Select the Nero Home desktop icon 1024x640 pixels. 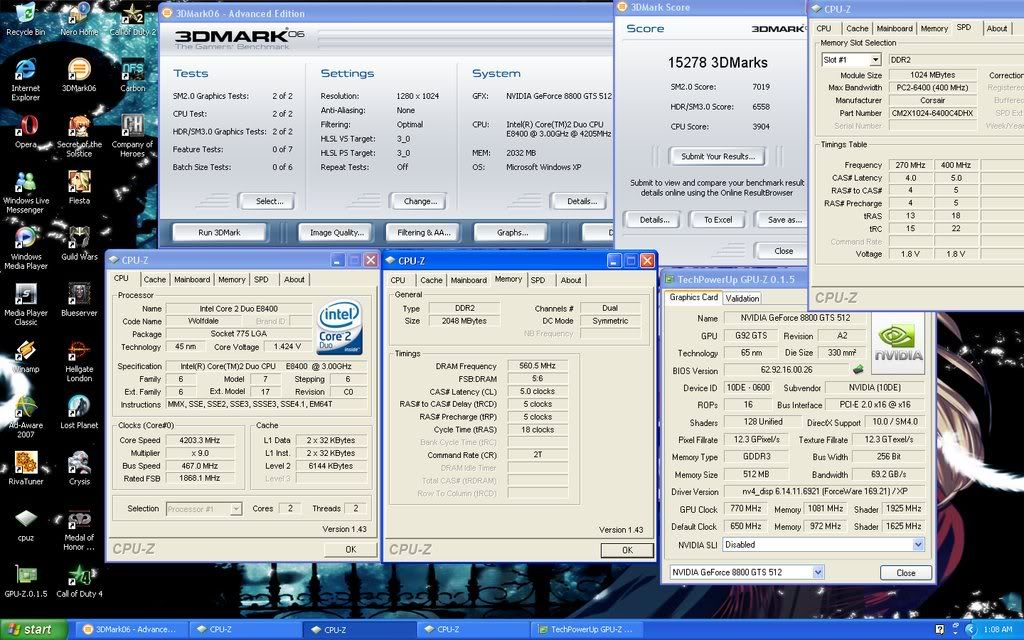pyautogui.click(x=79, y=14)
